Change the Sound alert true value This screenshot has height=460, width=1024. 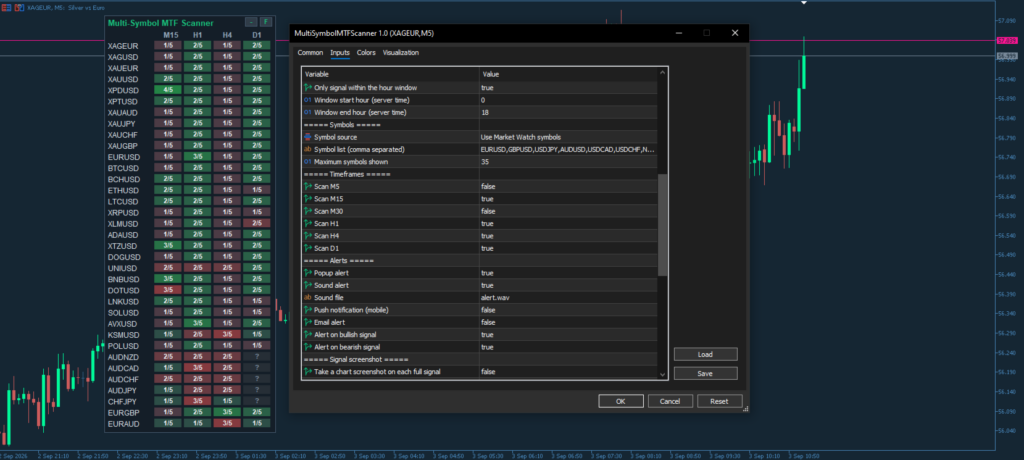(568, 285)
